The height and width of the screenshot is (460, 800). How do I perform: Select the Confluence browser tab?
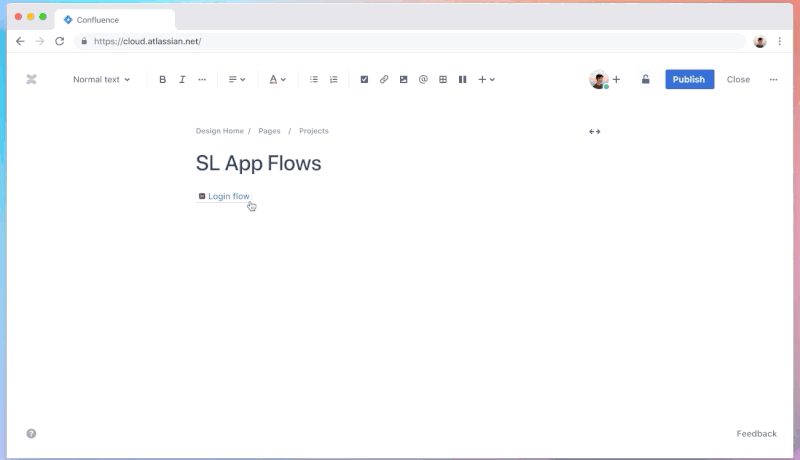coord(115,20)
